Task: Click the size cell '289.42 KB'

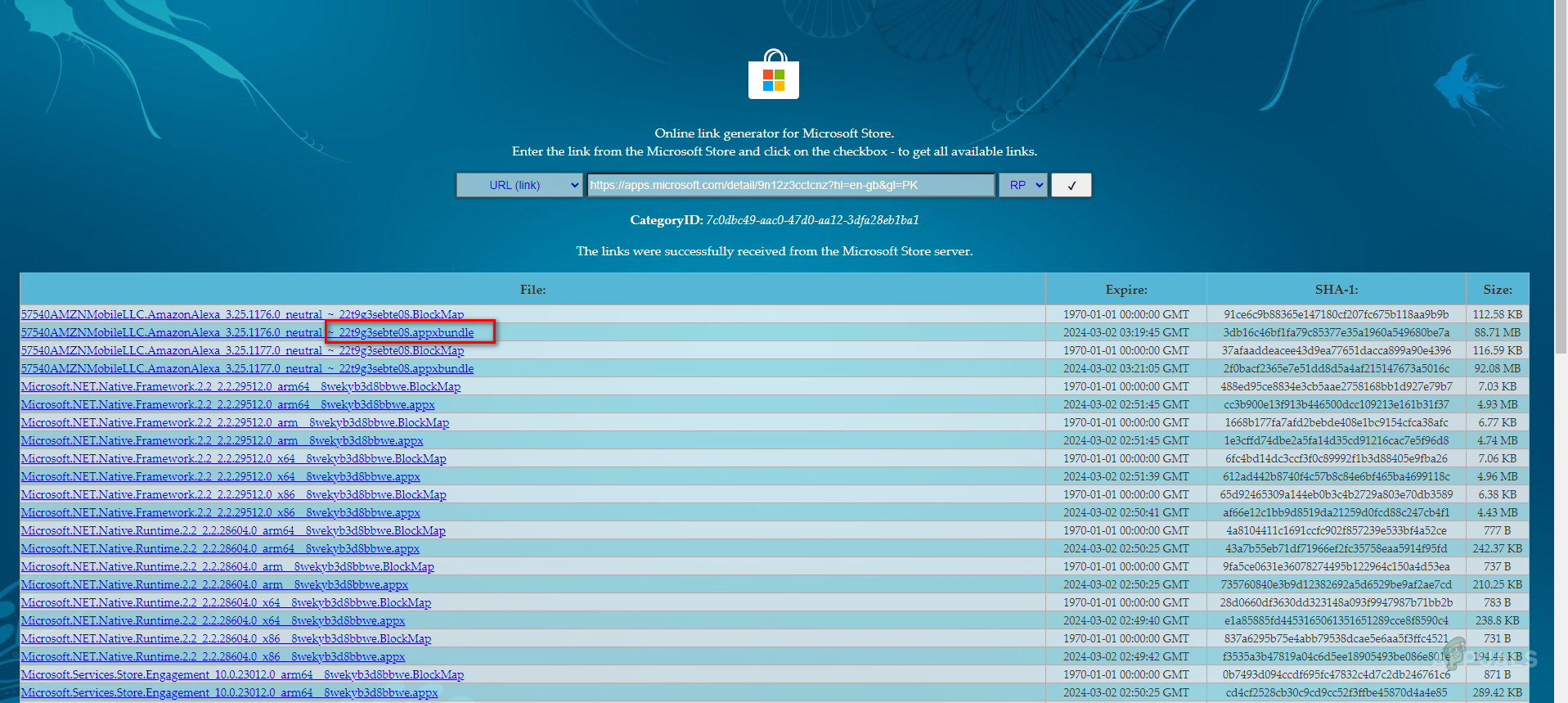Action: pos(1498,692)
